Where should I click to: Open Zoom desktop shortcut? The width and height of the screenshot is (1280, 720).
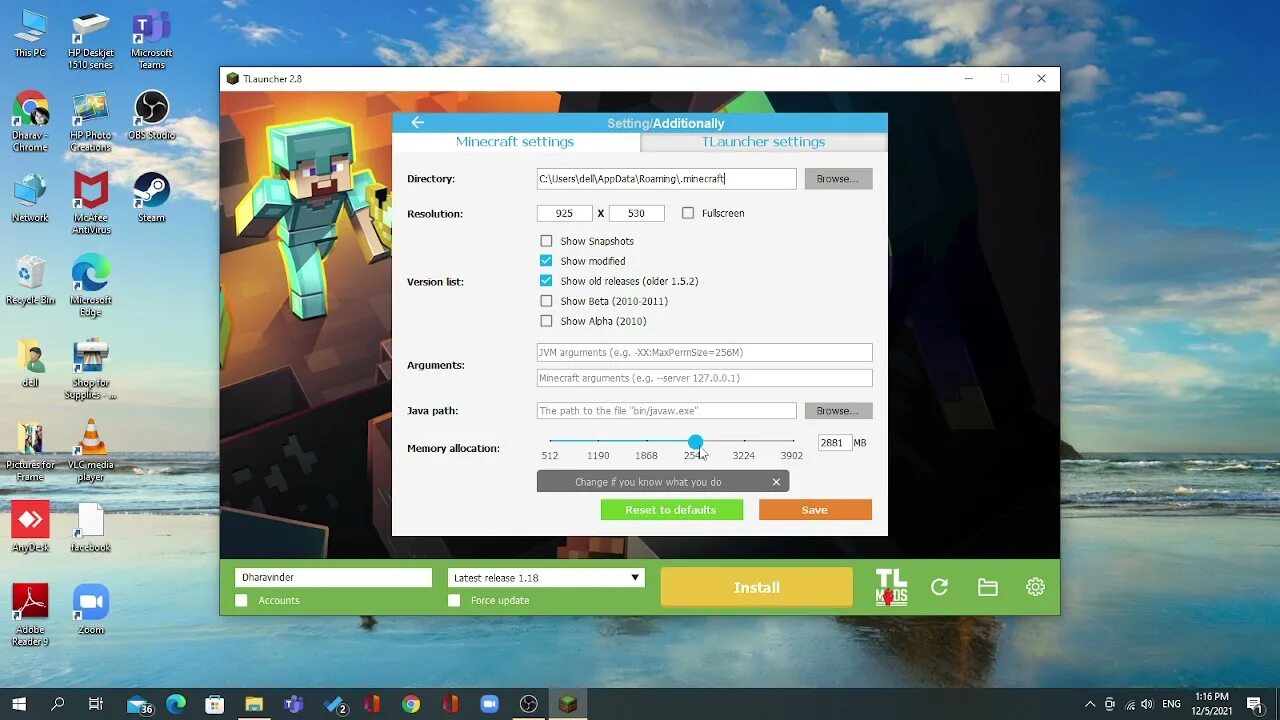(91, 609)
